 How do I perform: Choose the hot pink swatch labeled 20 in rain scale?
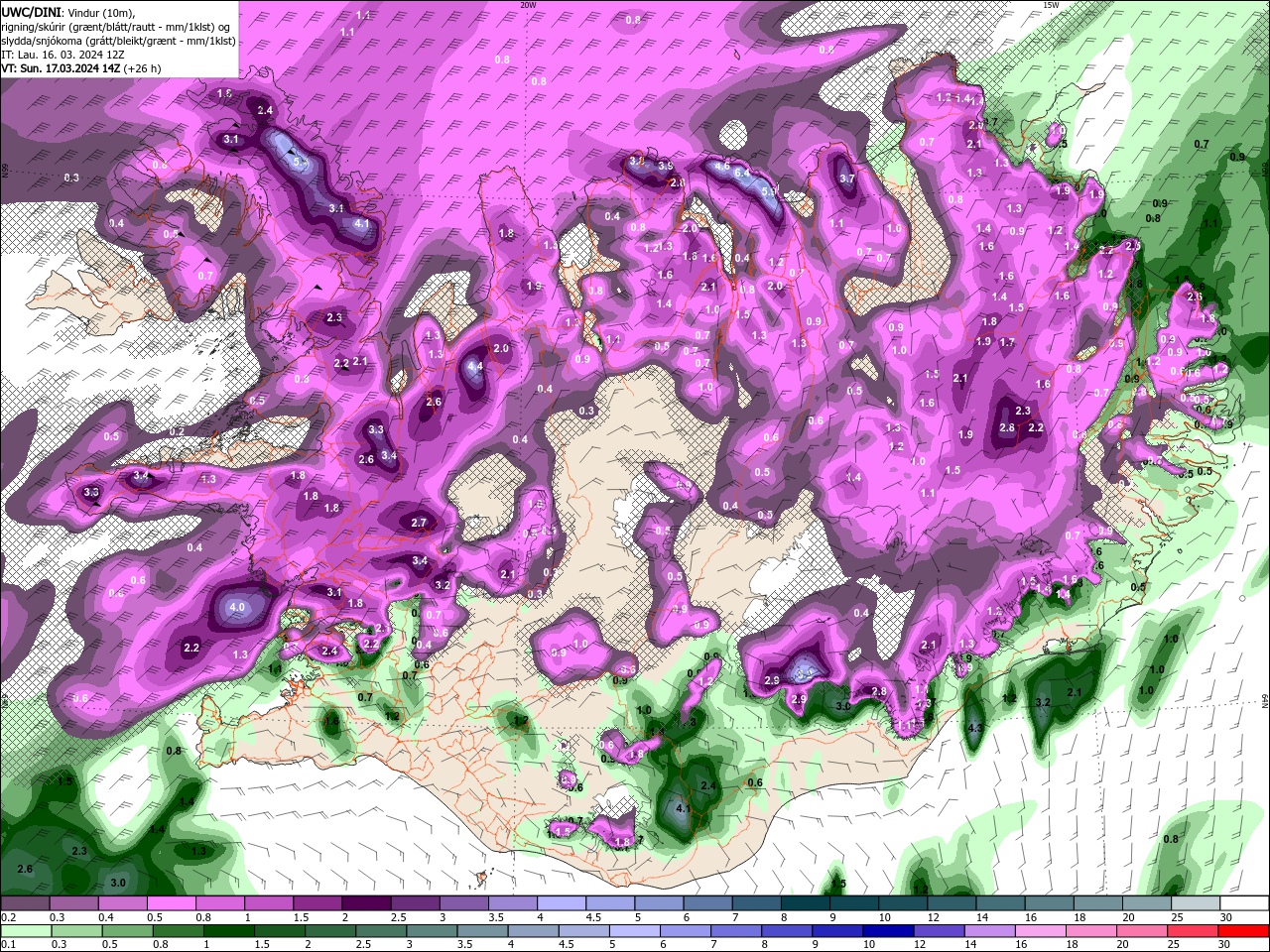1140,931
